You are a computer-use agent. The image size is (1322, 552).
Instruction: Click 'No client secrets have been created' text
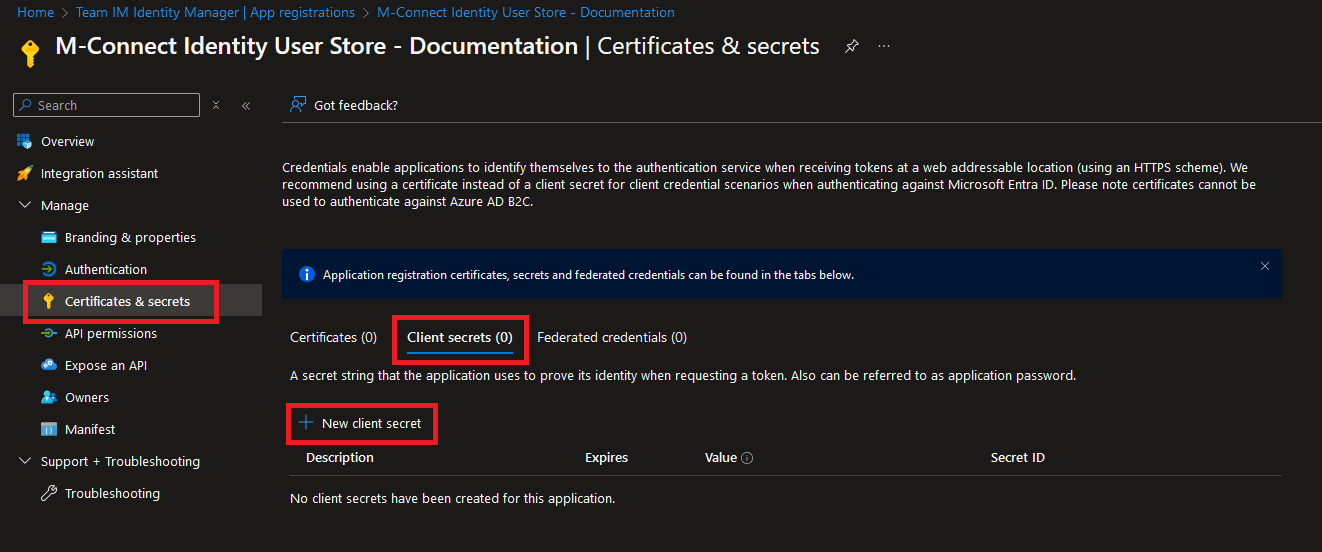(452, 497)
